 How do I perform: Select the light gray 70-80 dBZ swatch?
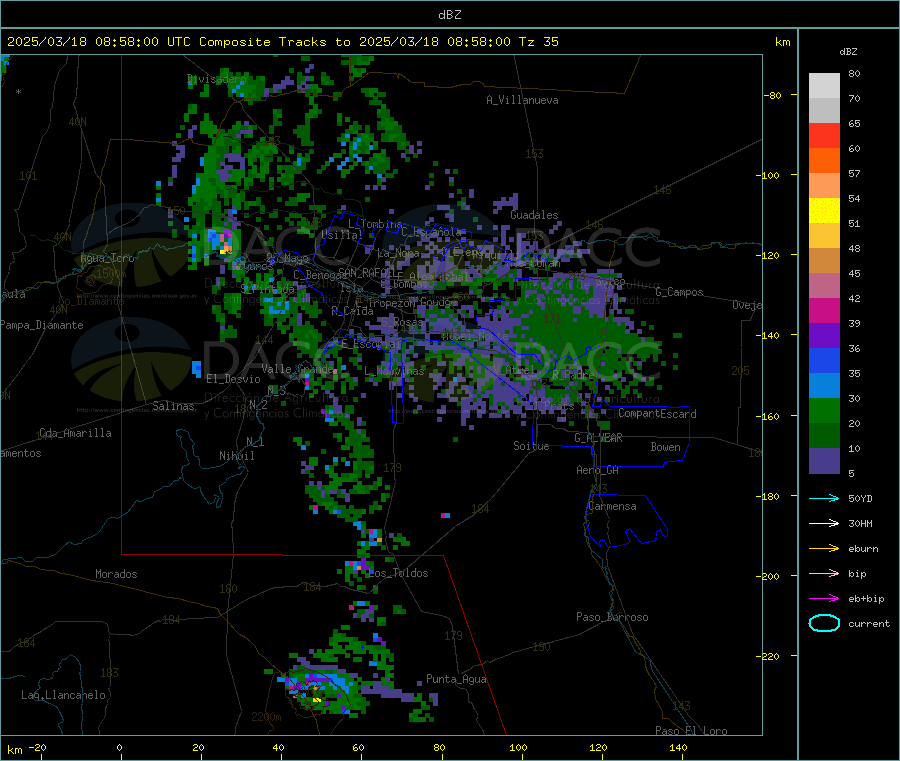pos(824,86)
